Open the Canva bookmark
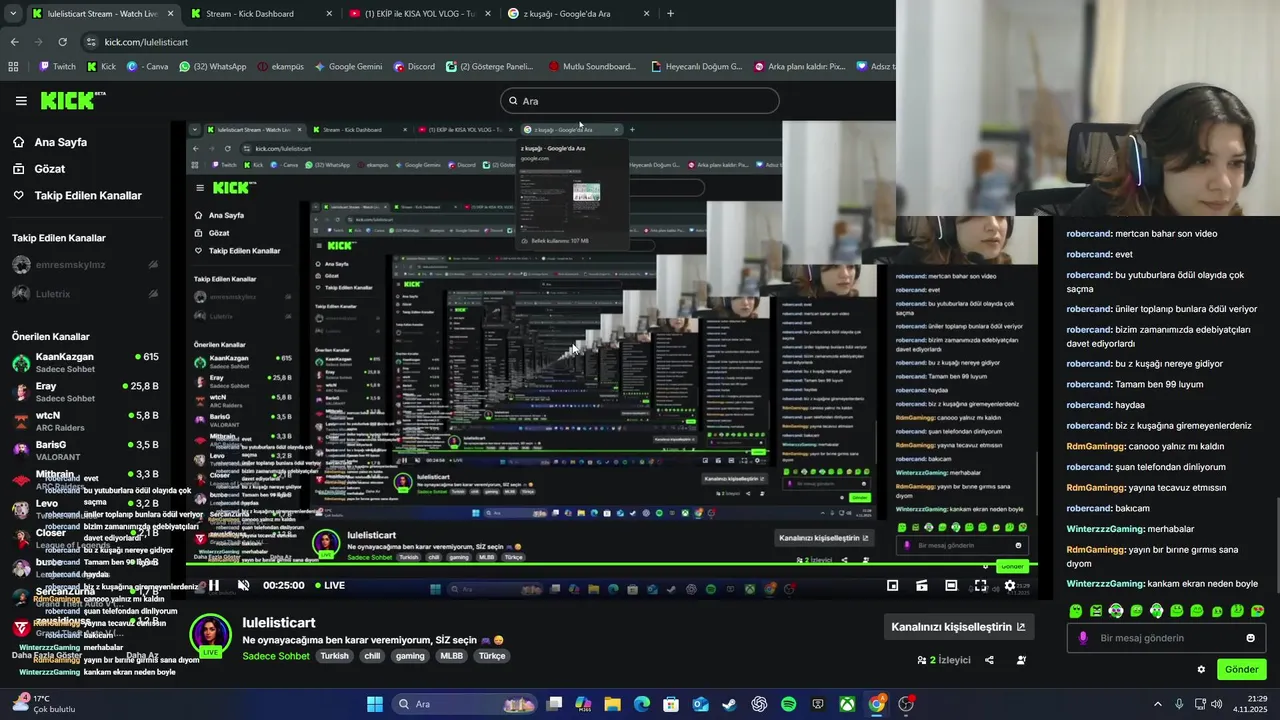Image resolution: width=1280 pixels, height=720 pixels. [150, 67]
